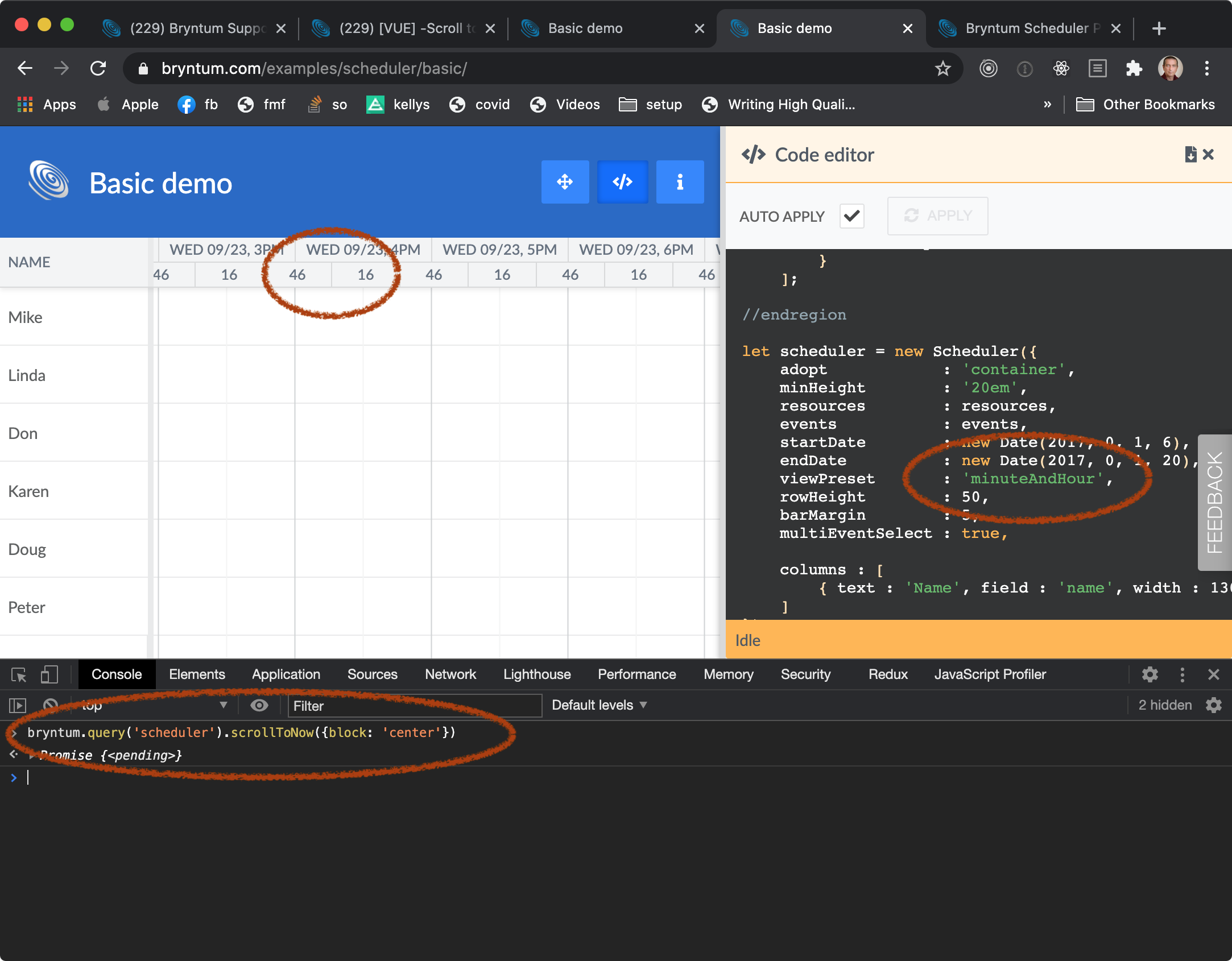Select the element inspector icon in DevTools
The height and width of the screenshot is (961, 1232).
point(19,674)
